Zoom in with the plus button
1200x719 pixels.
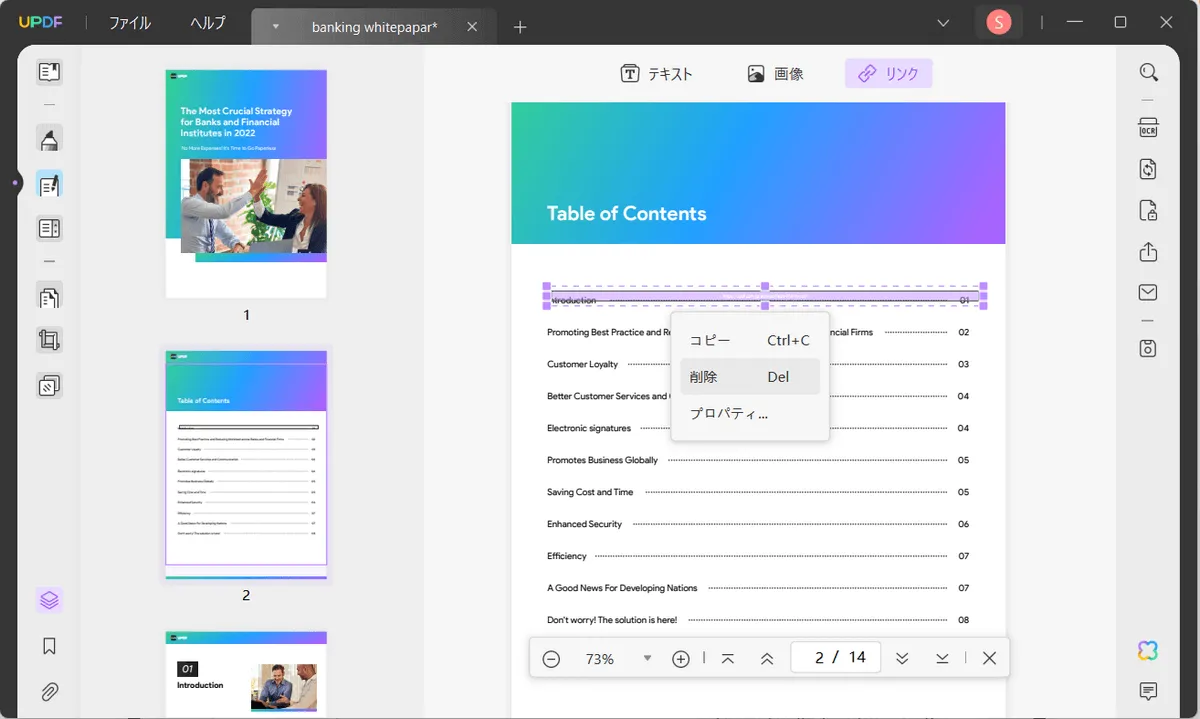click(x=681, y=658)
